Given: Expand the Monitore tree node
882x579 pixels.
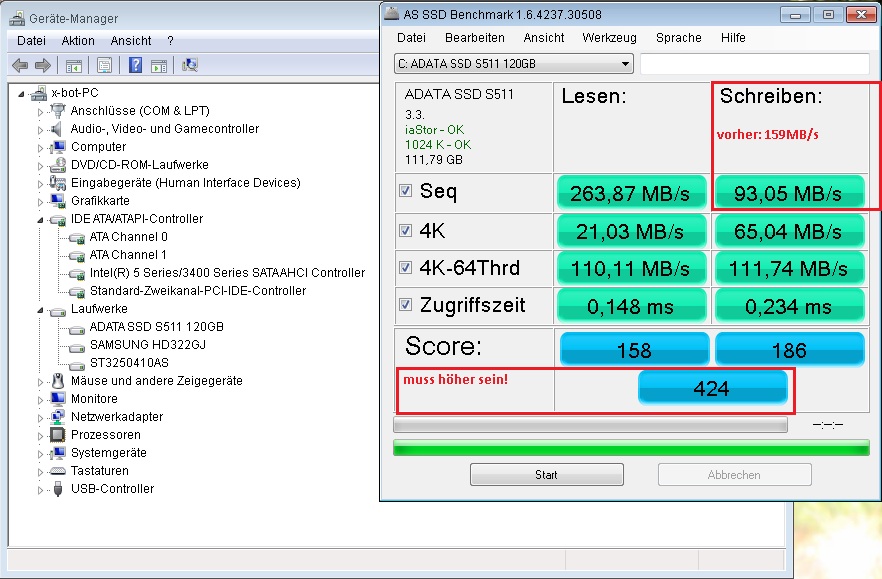Looking at the screenshot, I should (x=40, y=400).
